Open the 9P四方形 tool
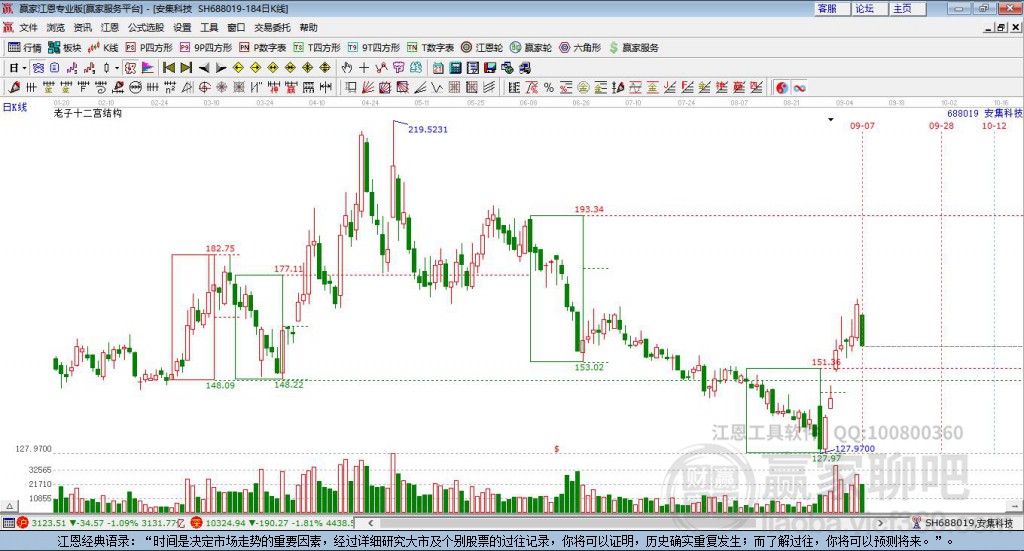The image size is (1024, 551). pos(206,48)
